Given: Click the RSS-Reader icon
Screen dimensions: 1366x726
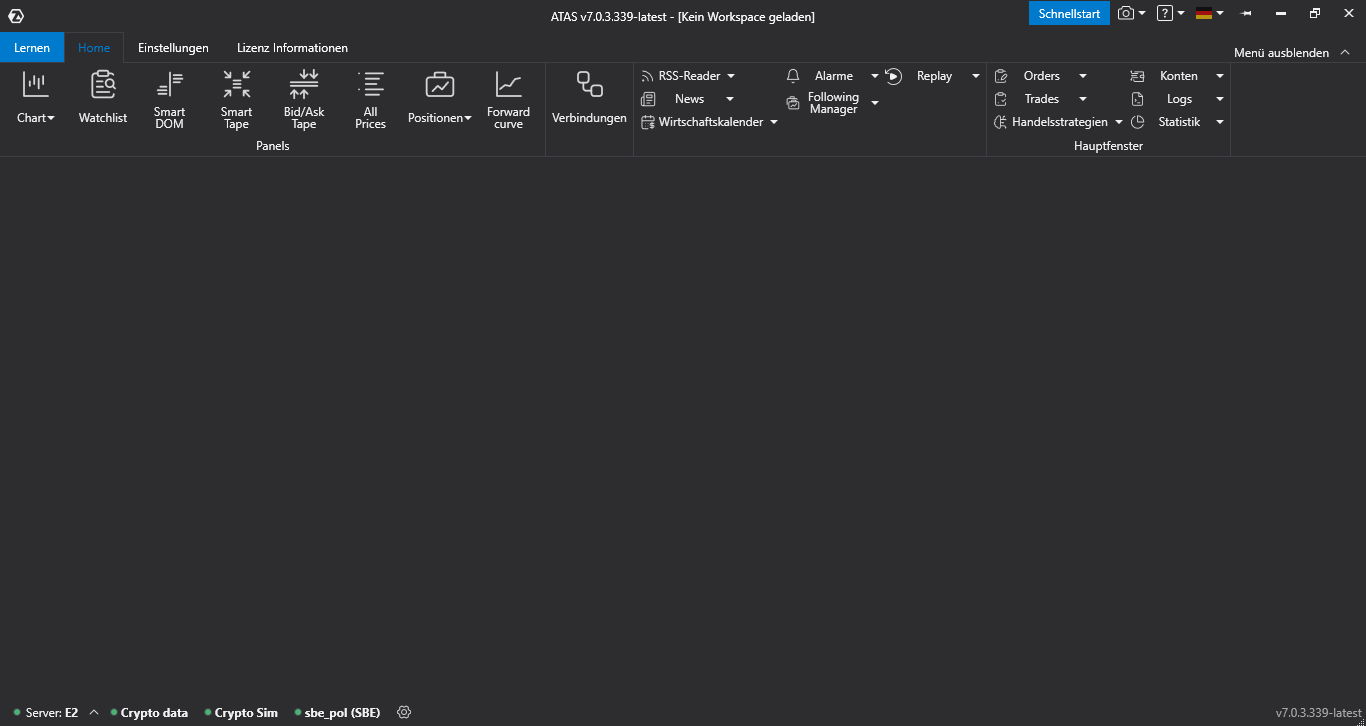Looking at the screenshot, I should 648,76.
